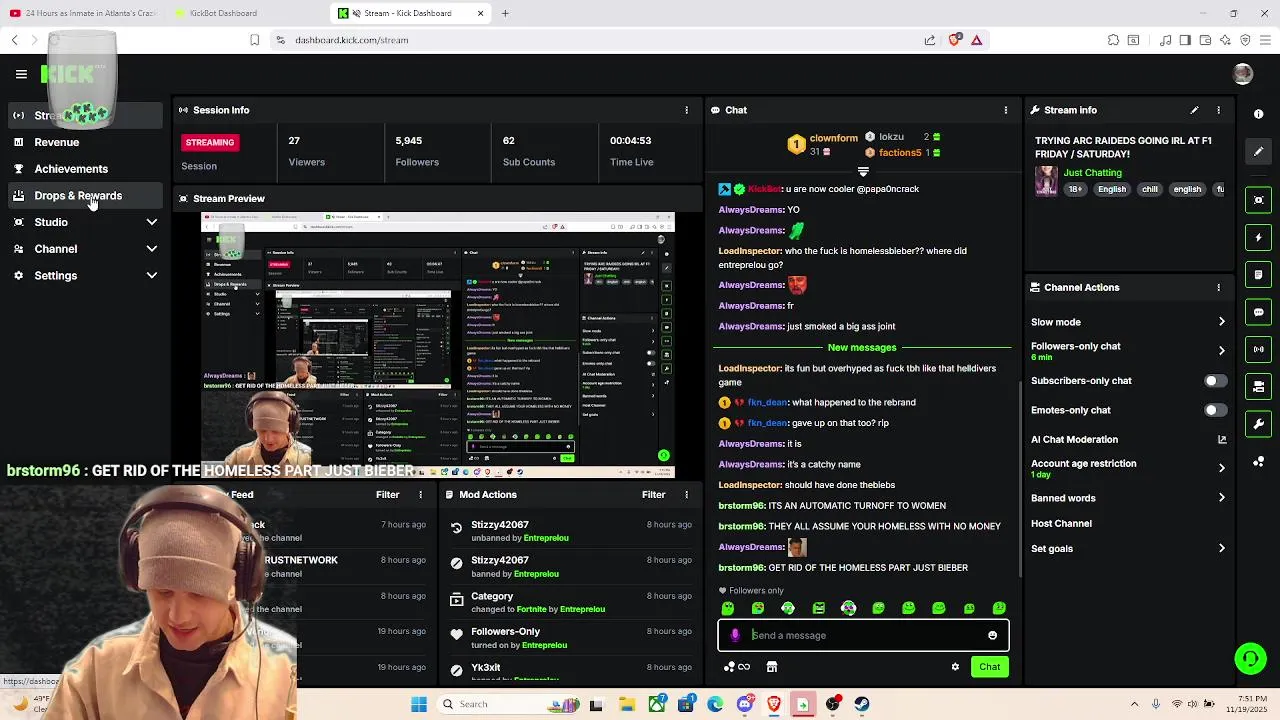Open Followers-only chat options arrow
The height and width of the screenshot is (720, 1280).
[x=1221, y=351]
